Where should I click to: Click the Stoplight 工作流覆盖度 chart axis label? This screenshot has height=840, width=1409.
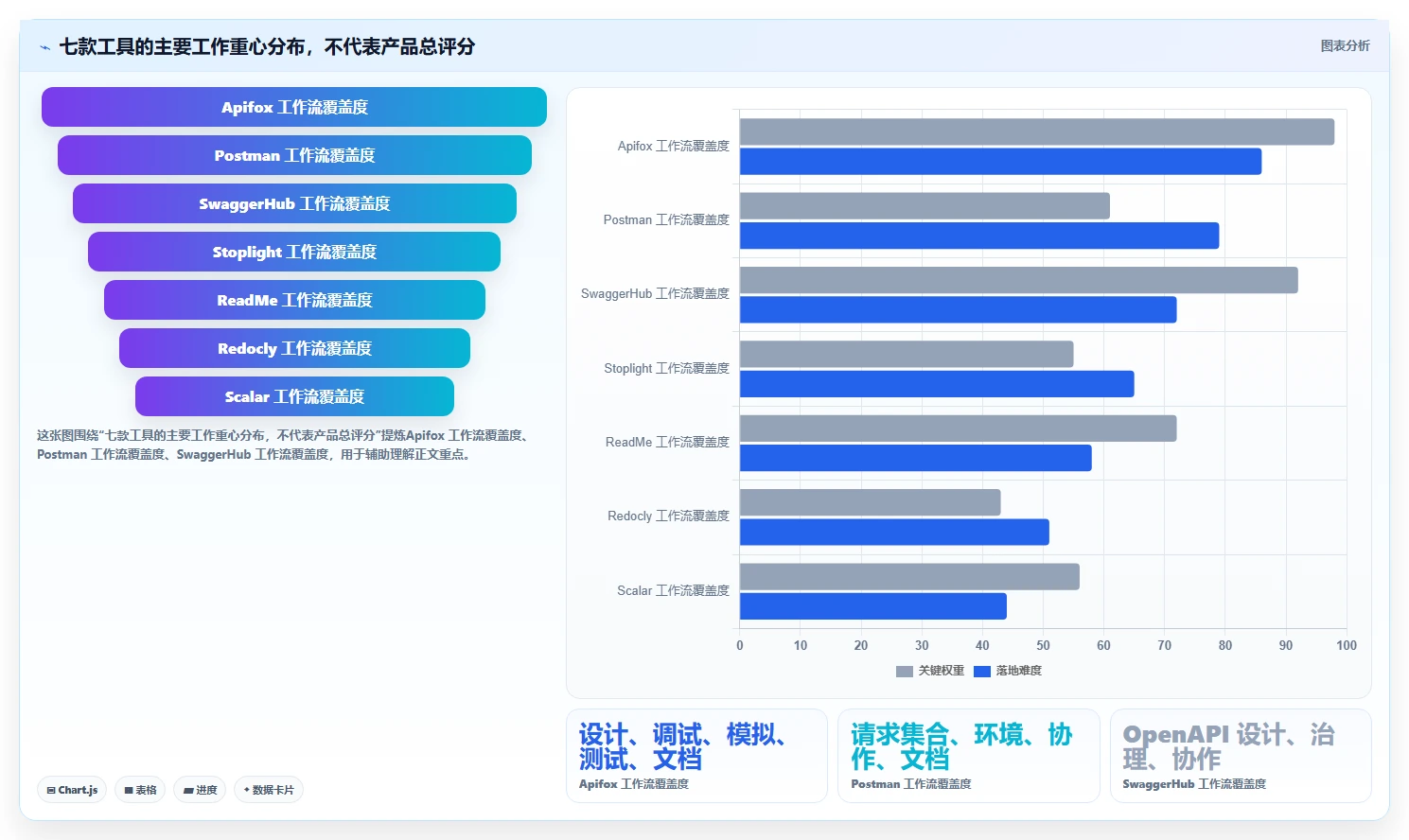click(x=666, y=369)
